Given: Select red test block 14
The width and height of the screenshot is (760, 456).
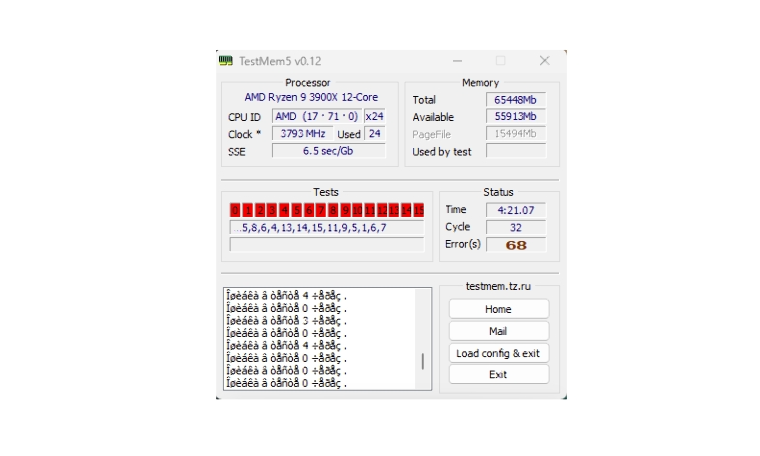Looking at the screenshot, I should (x=407, y=210).
